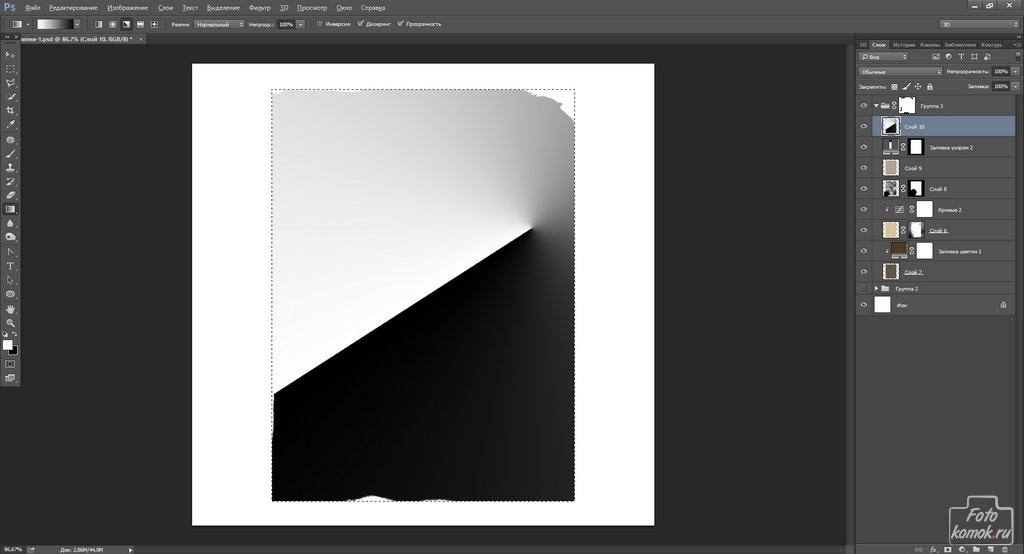Select the Hand tool
The height and width of the screenshot is (554, 1024).
click(x=11, y=309)
